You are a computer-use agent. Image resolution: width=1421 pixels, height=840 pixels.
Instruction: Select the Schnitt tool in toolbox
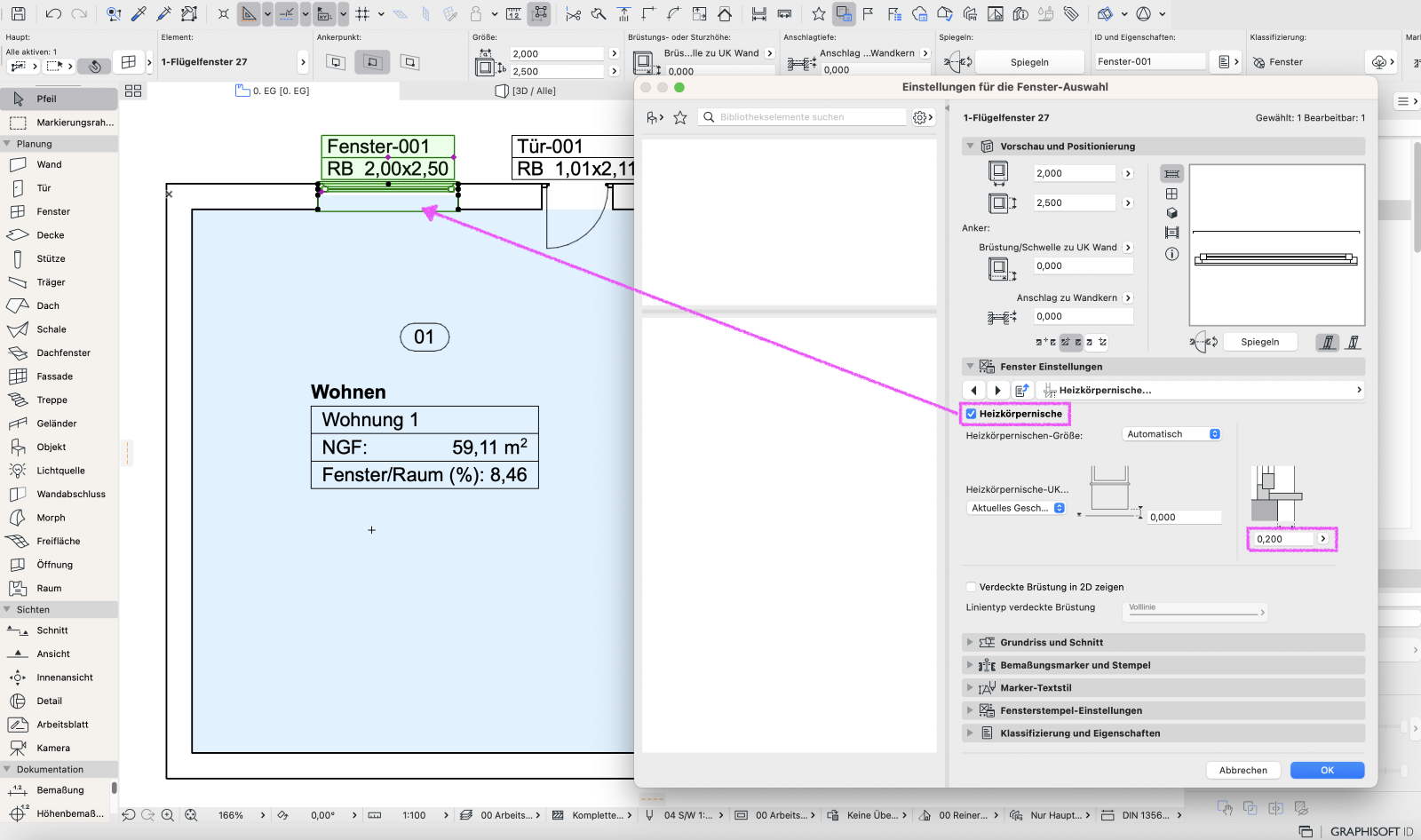point(59,630)
